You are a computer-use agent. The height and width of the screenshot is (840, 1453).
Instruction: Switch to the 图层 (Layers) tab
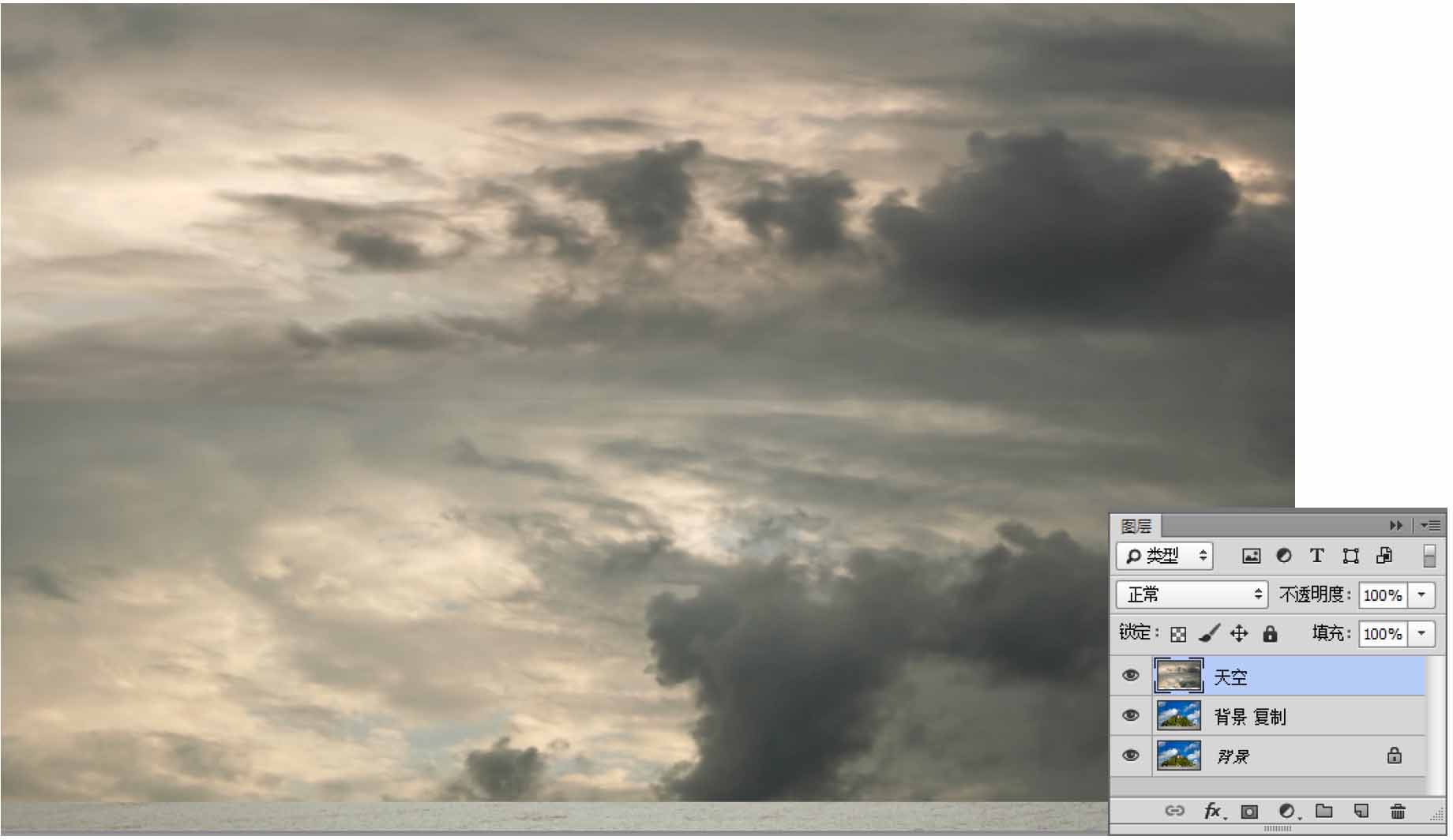(1136, 526)
